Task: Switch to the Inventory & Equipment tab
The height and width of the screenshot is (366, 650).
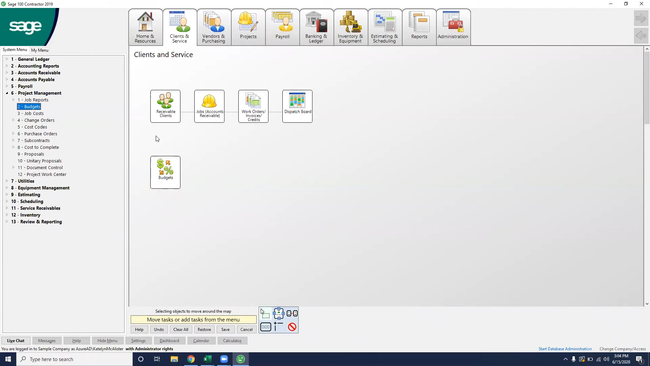Action: 350,27
